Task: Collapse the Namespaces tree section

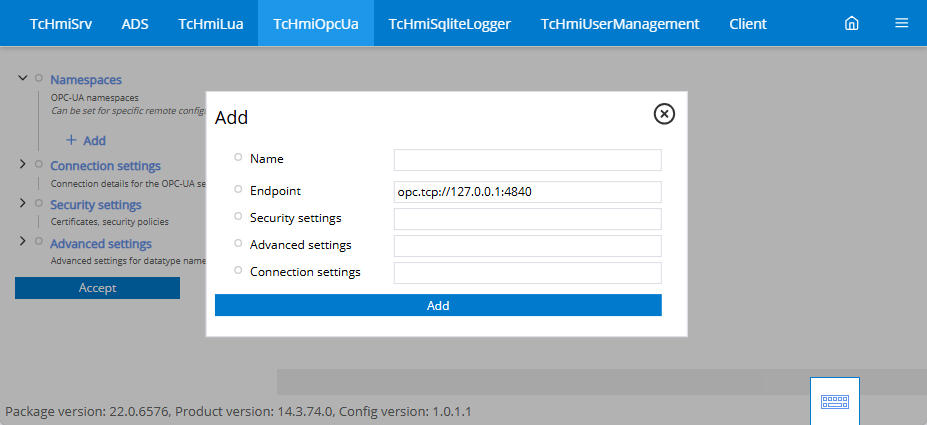Action: pos(22,78)
